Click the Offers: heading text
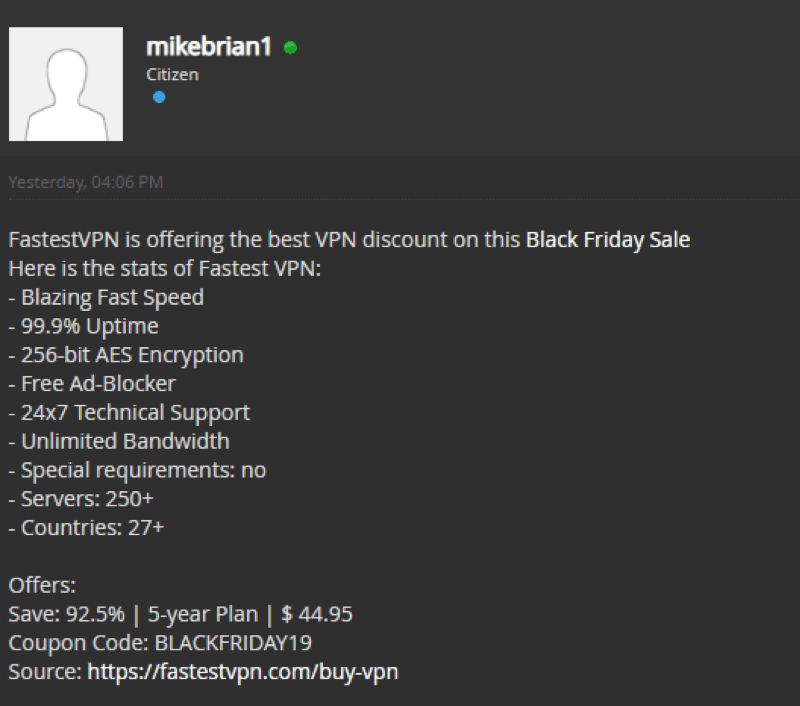800x706 pixels. pyautogui.click(x=42, y=585)
